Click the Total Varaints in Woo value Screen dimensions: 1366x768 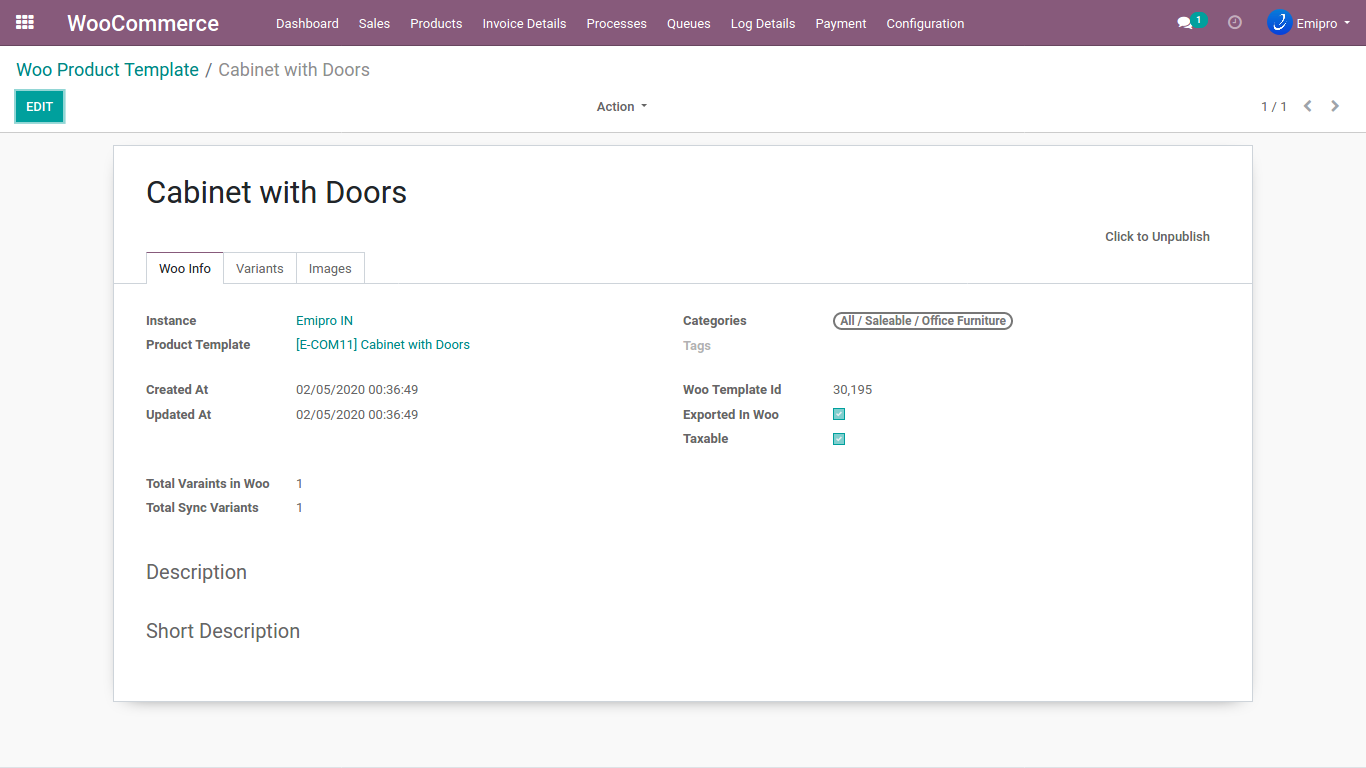pyautogui.click(x=299, y=484)
